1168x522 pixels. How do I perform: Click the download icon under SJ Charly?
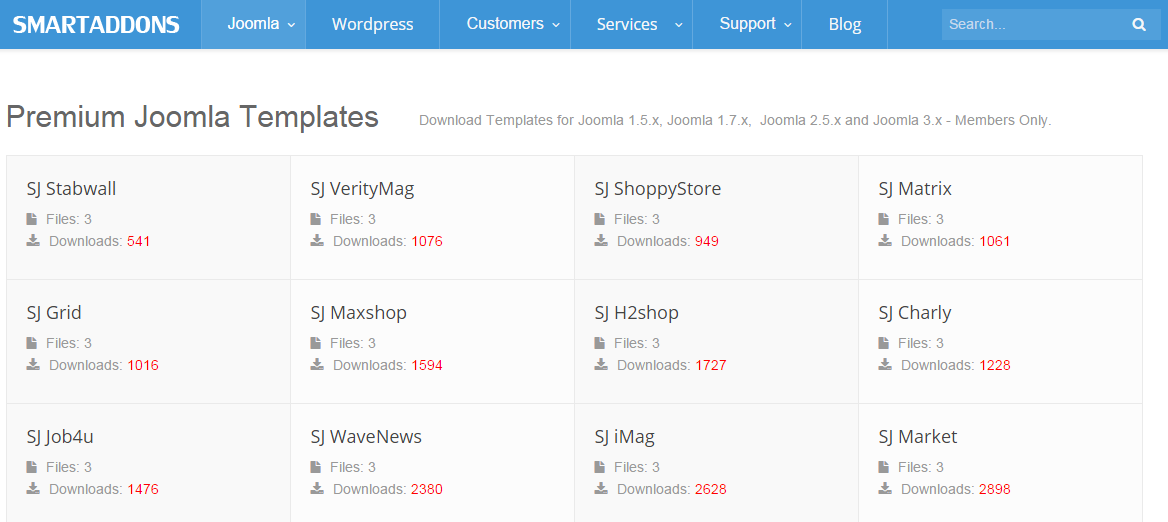885,365
